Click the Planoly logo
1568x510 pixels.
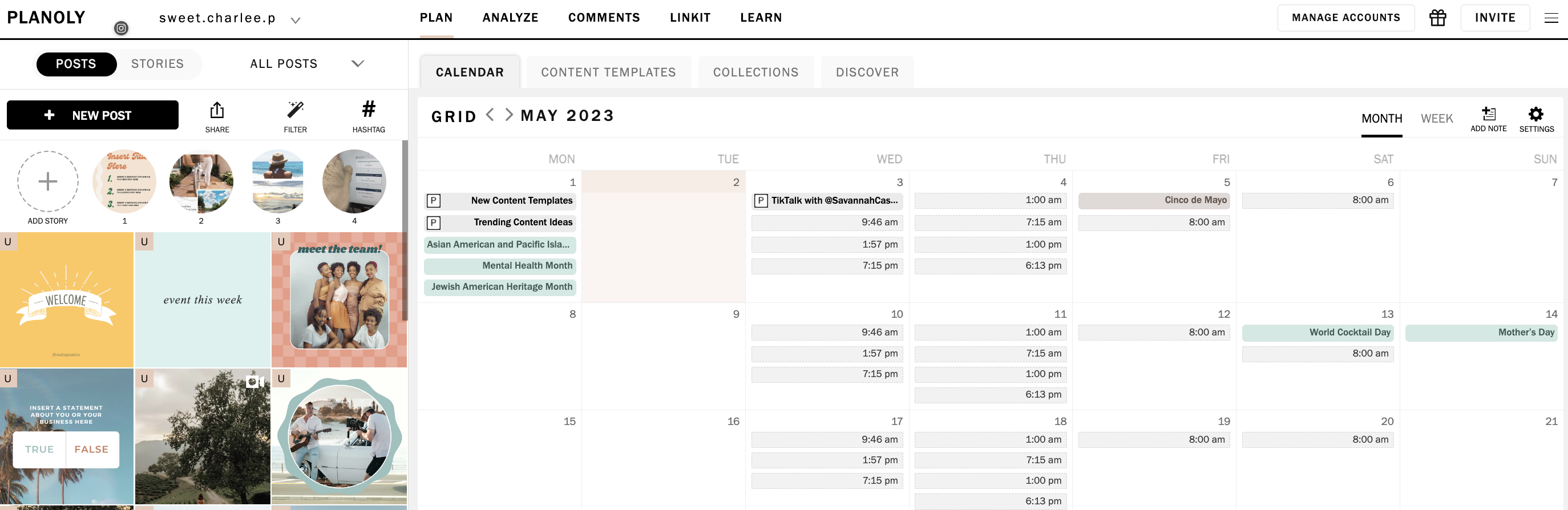[x=46, y=18]
